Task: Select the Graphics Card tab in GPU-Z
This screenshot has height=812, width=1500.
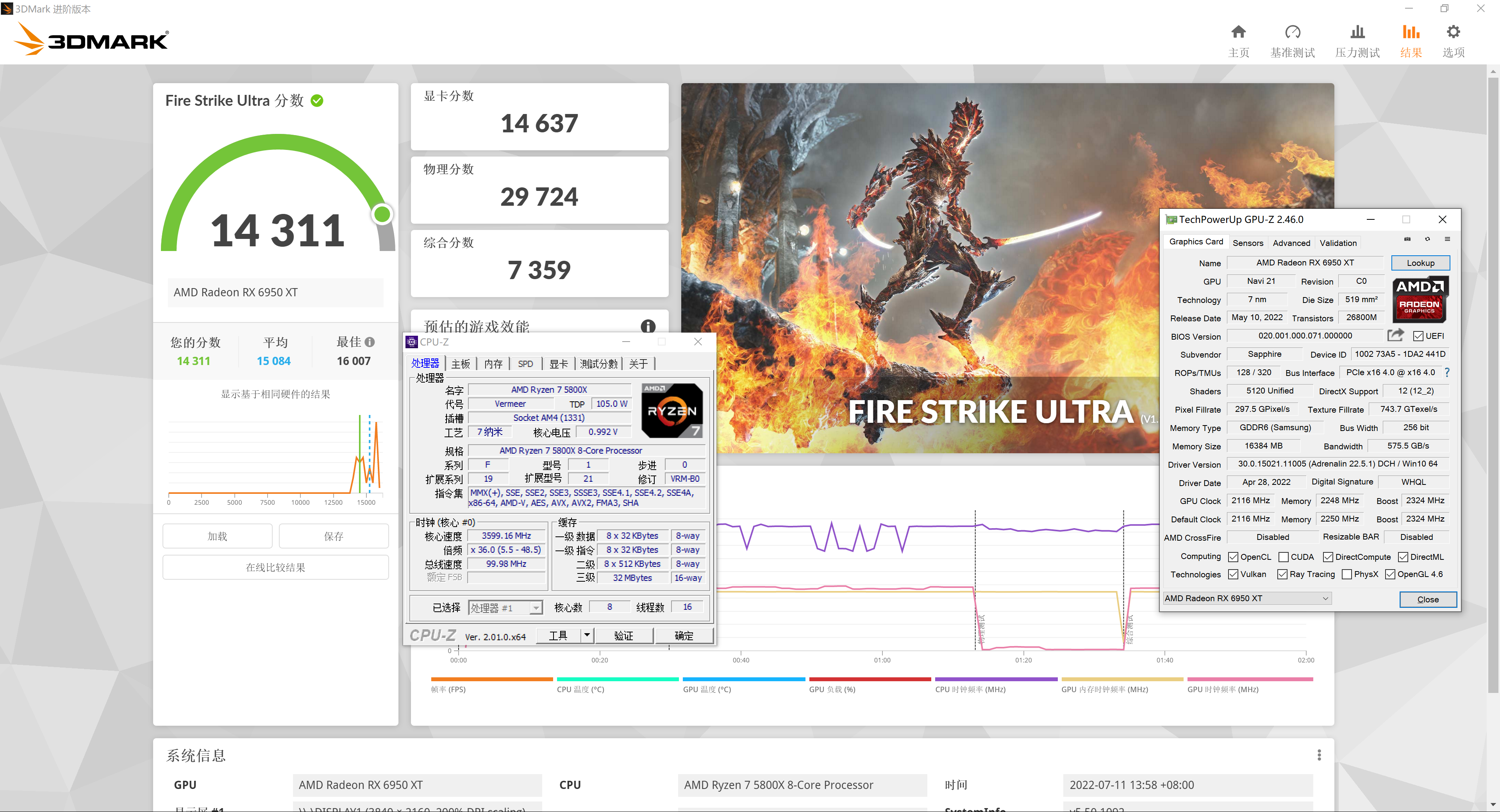Action: coord(1195,242)
